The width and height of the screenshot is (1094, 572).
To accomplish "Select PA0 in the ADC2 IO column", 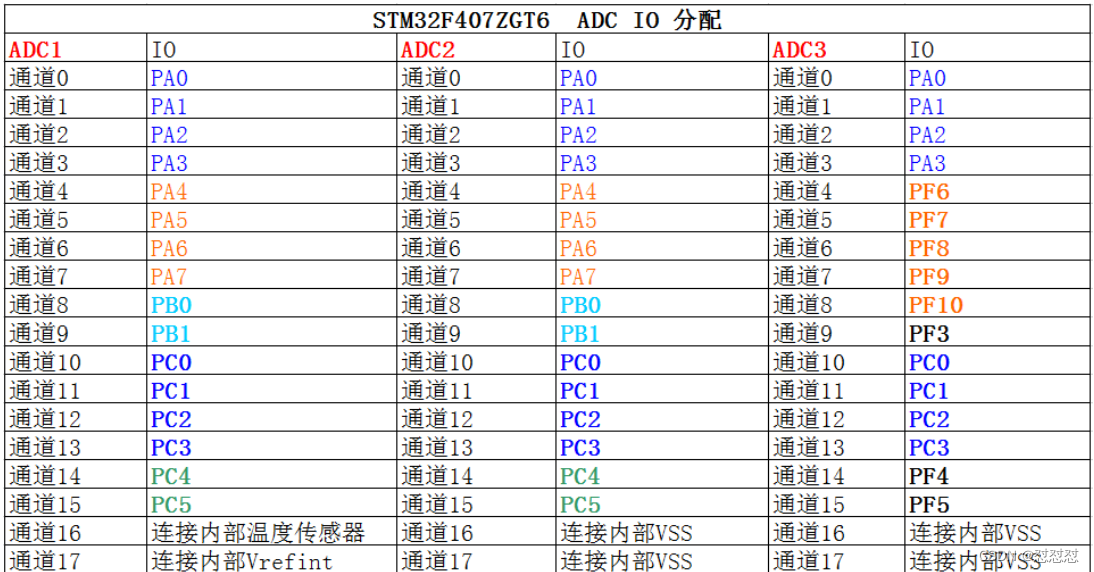I will pyautogui.click(x=578, y=78).
